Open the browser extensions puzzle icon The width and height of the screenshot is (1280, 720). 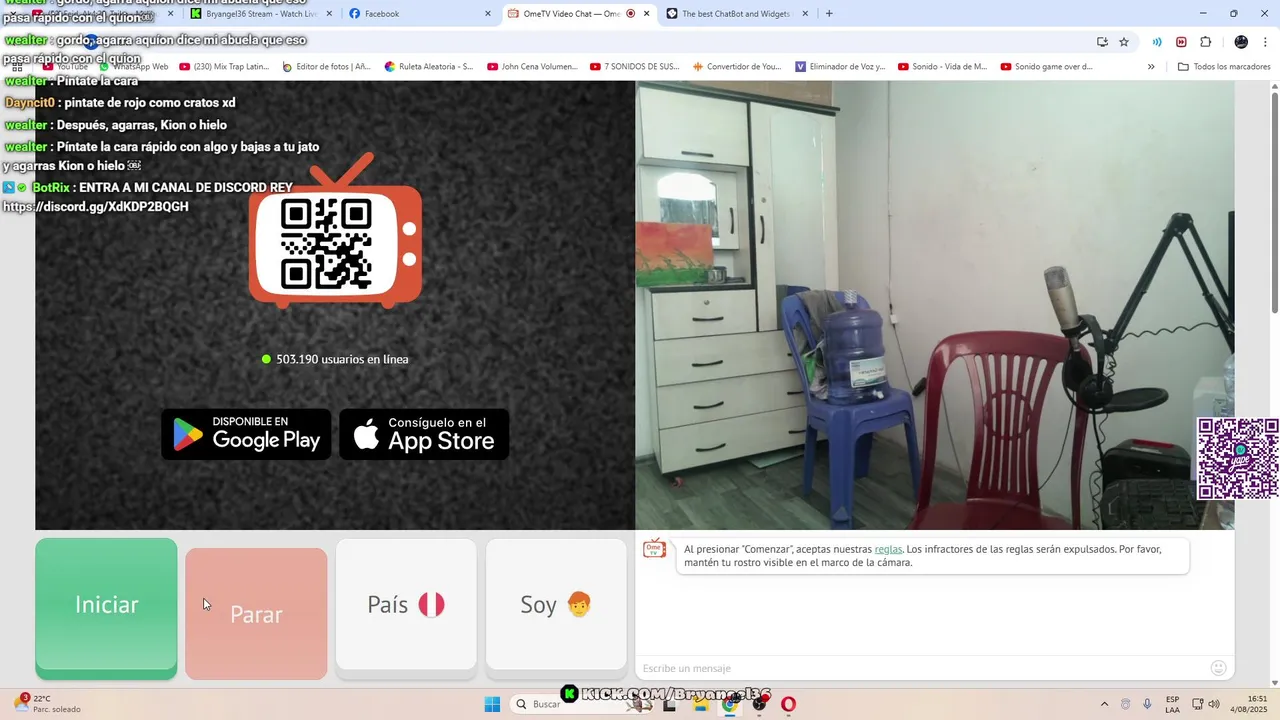click(x=1205, y=42)
